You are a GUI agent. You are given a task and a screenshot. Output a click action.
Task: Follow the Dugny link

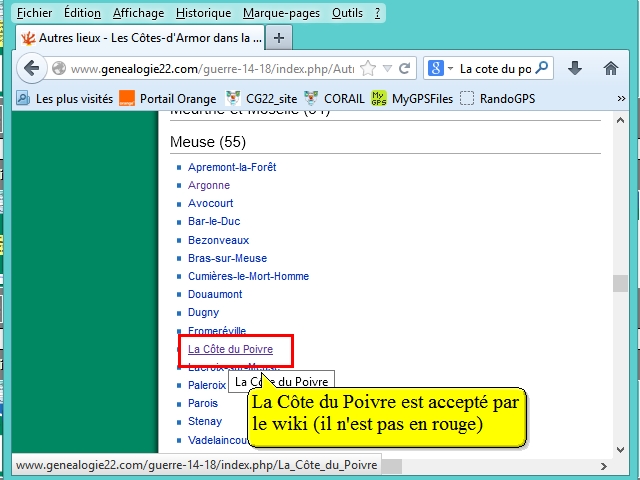coord(203,312)
